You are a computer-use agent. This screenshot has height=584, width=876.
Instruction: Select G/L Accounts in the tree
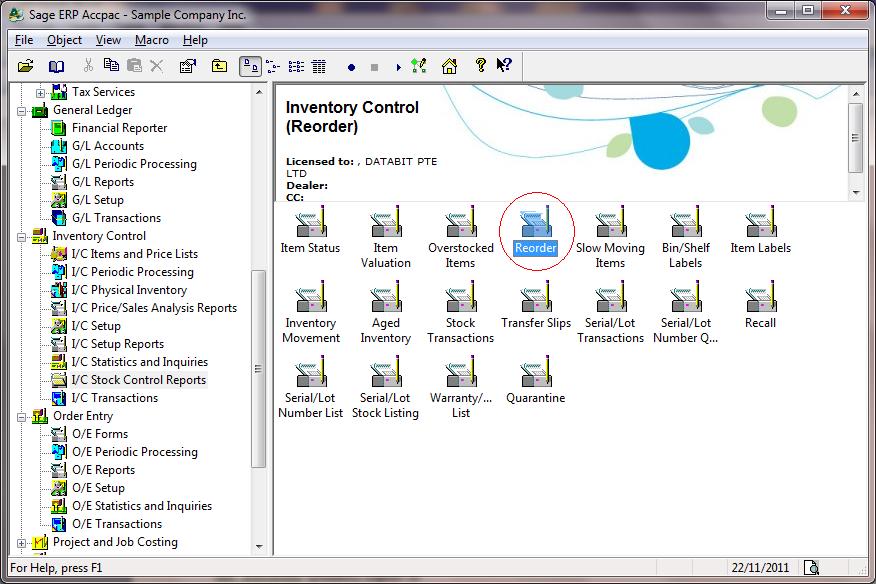[x=108, y=146]
